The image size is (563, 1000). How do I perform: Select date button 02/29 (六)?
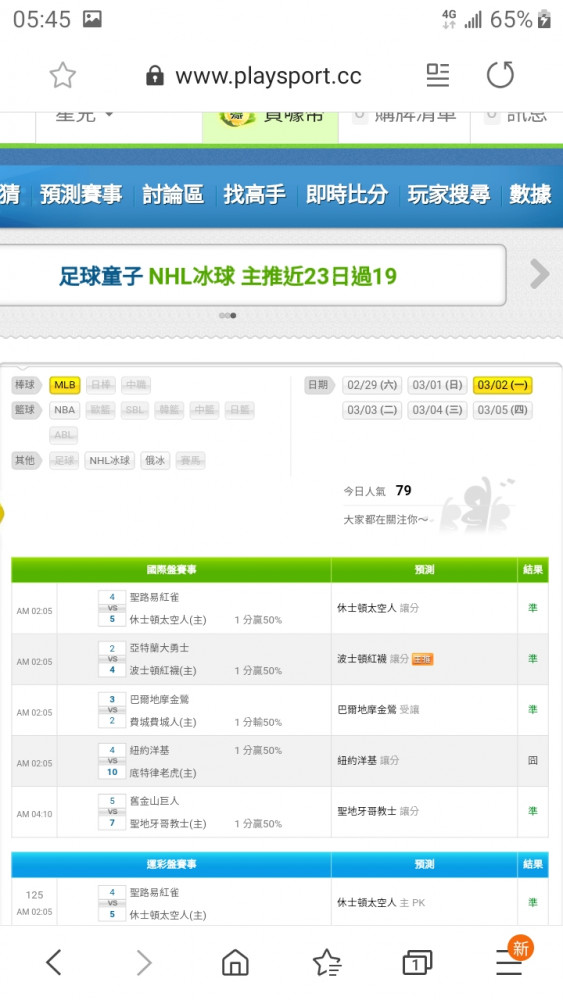point(372,385)
